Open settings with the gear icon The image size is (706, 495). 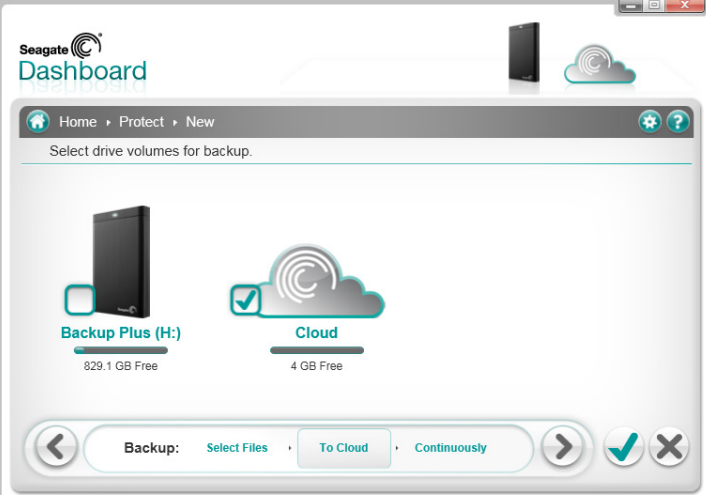tap(649, 122)
